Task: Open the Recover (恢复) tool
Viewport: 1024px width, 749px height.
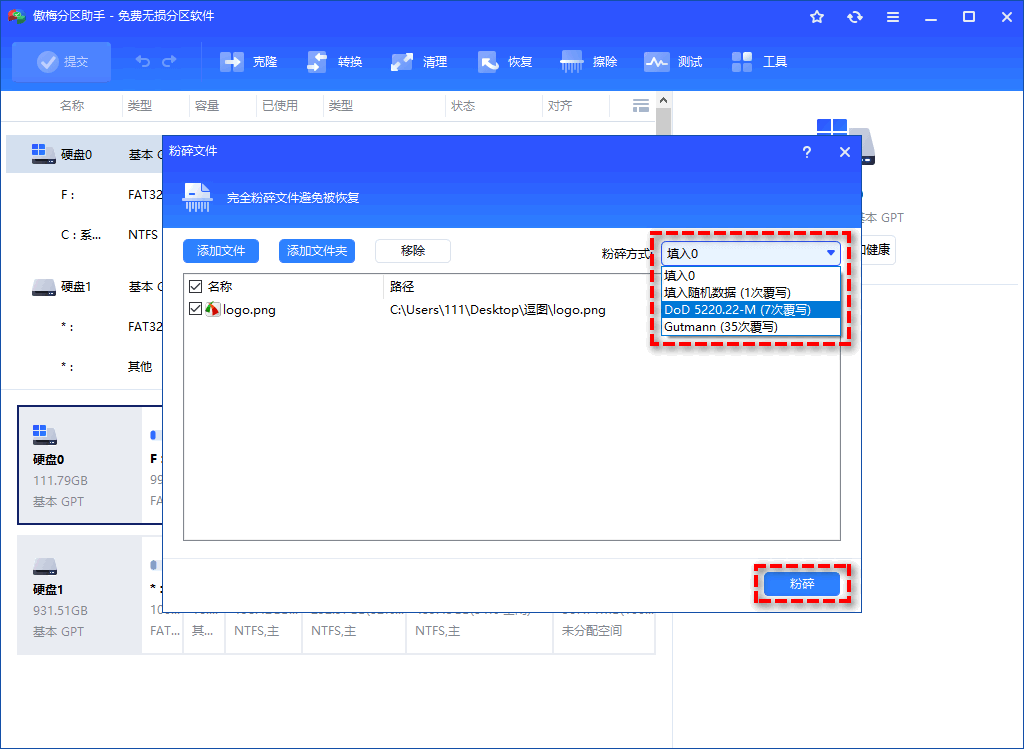Action: click(x=489, y=62)
